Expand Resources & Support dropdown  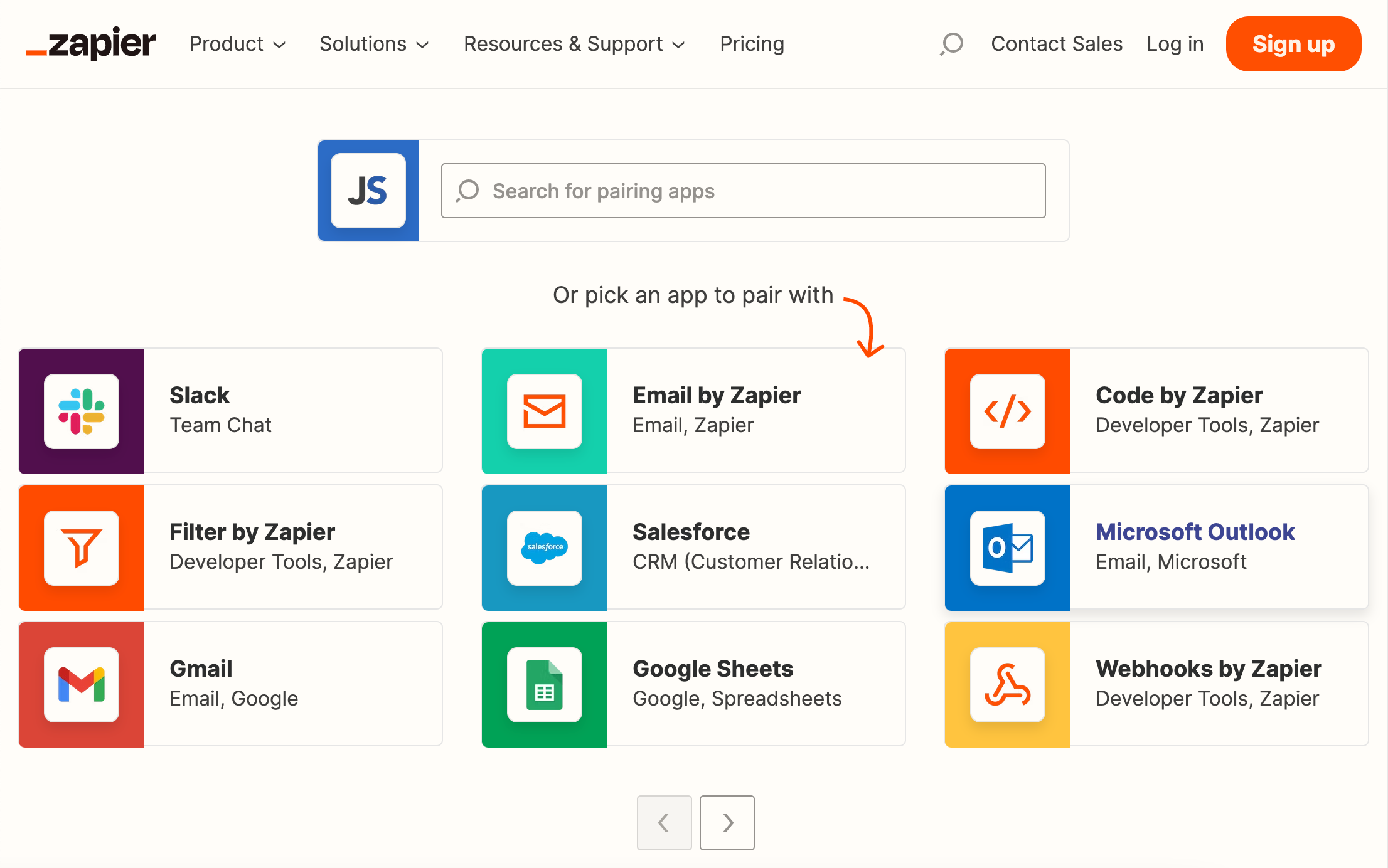[x=574, y=44]
